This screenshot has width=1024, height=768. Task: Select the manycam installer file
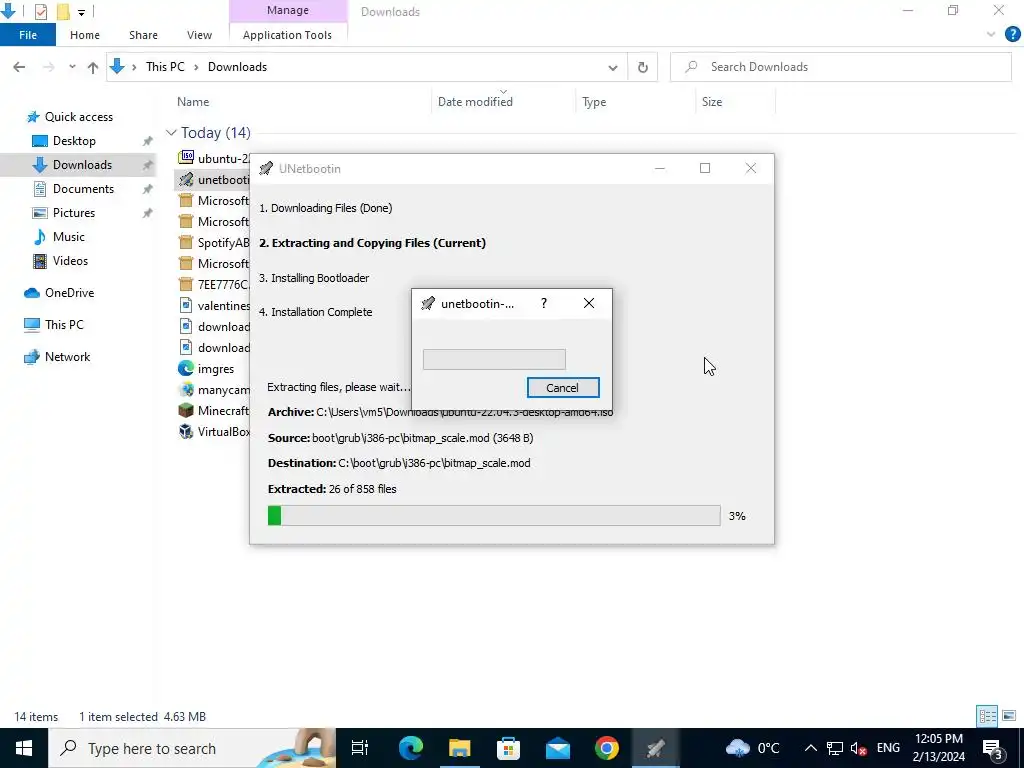click(223, 390)
